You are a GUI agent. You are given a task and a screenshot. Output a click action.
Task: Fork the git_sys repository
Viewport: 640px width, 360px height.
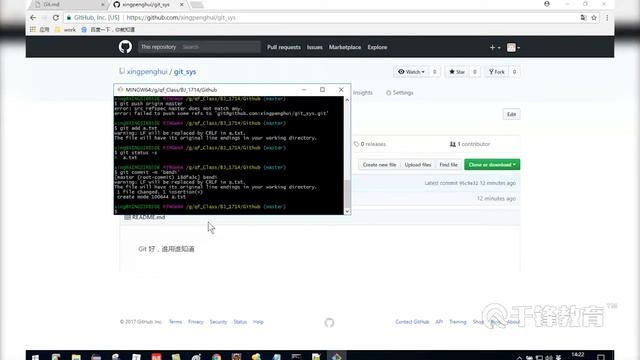pyautogui.click(x=497, y=71)
